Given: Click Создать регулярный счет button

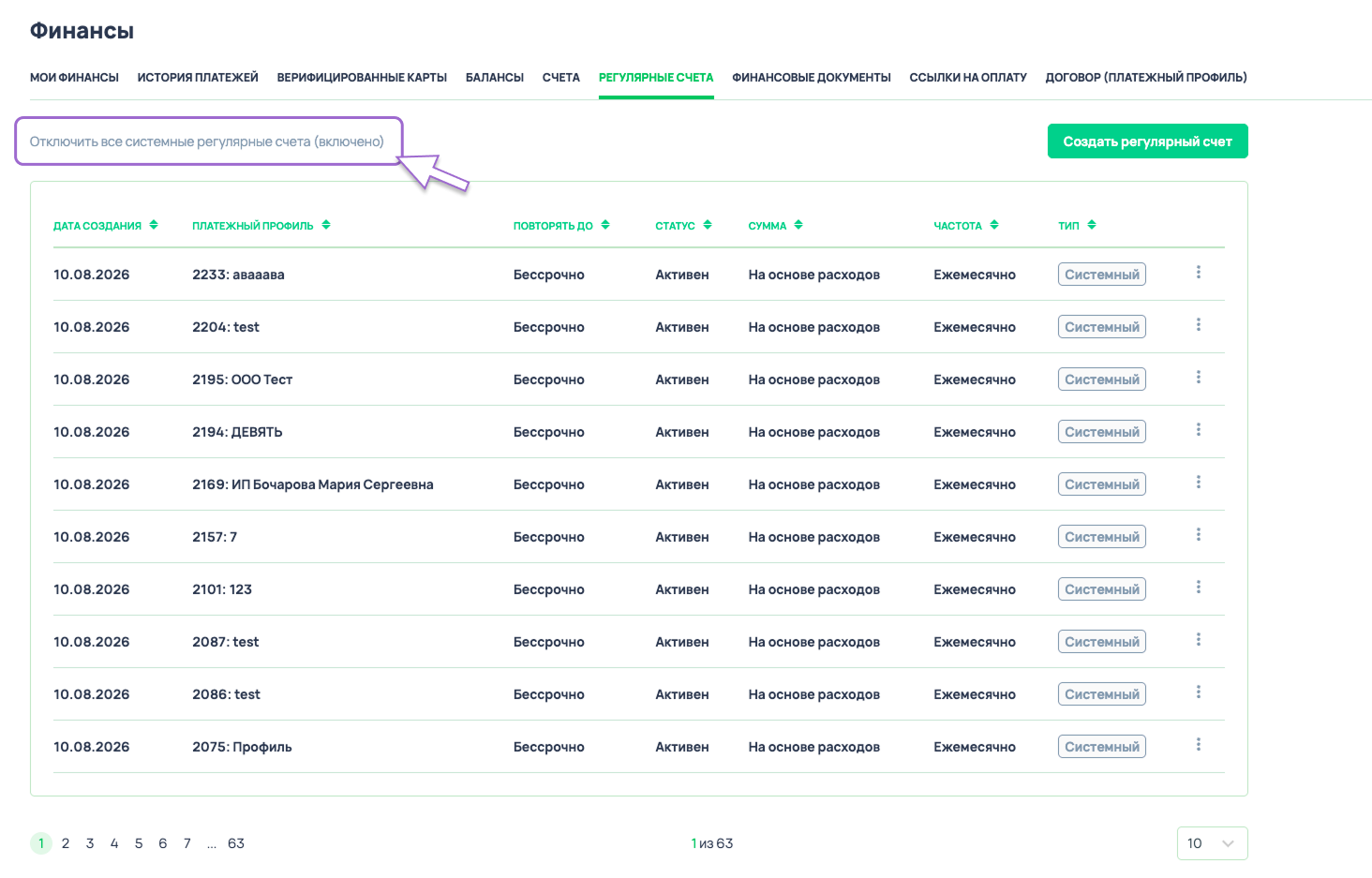Looking at the screenshot, I should click(x=1148, y=141).
